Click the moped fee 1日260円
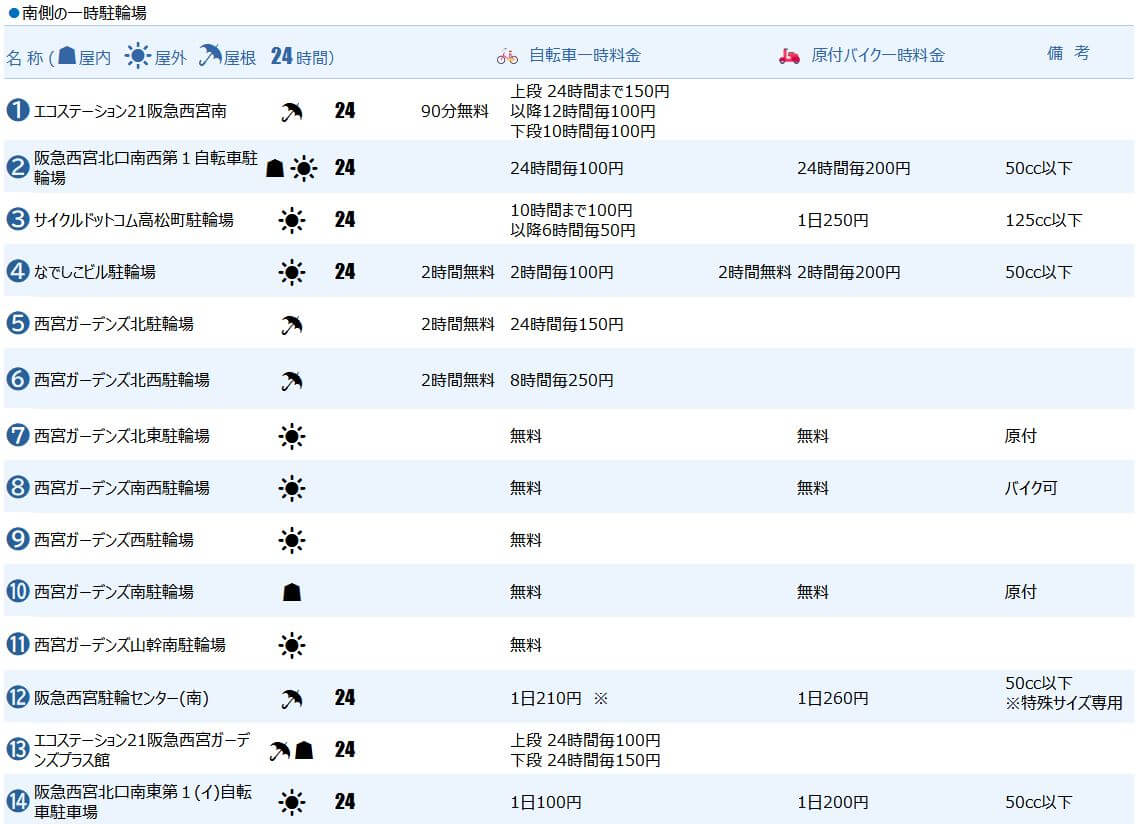The image size is (1137, 824). click(832, 699)
